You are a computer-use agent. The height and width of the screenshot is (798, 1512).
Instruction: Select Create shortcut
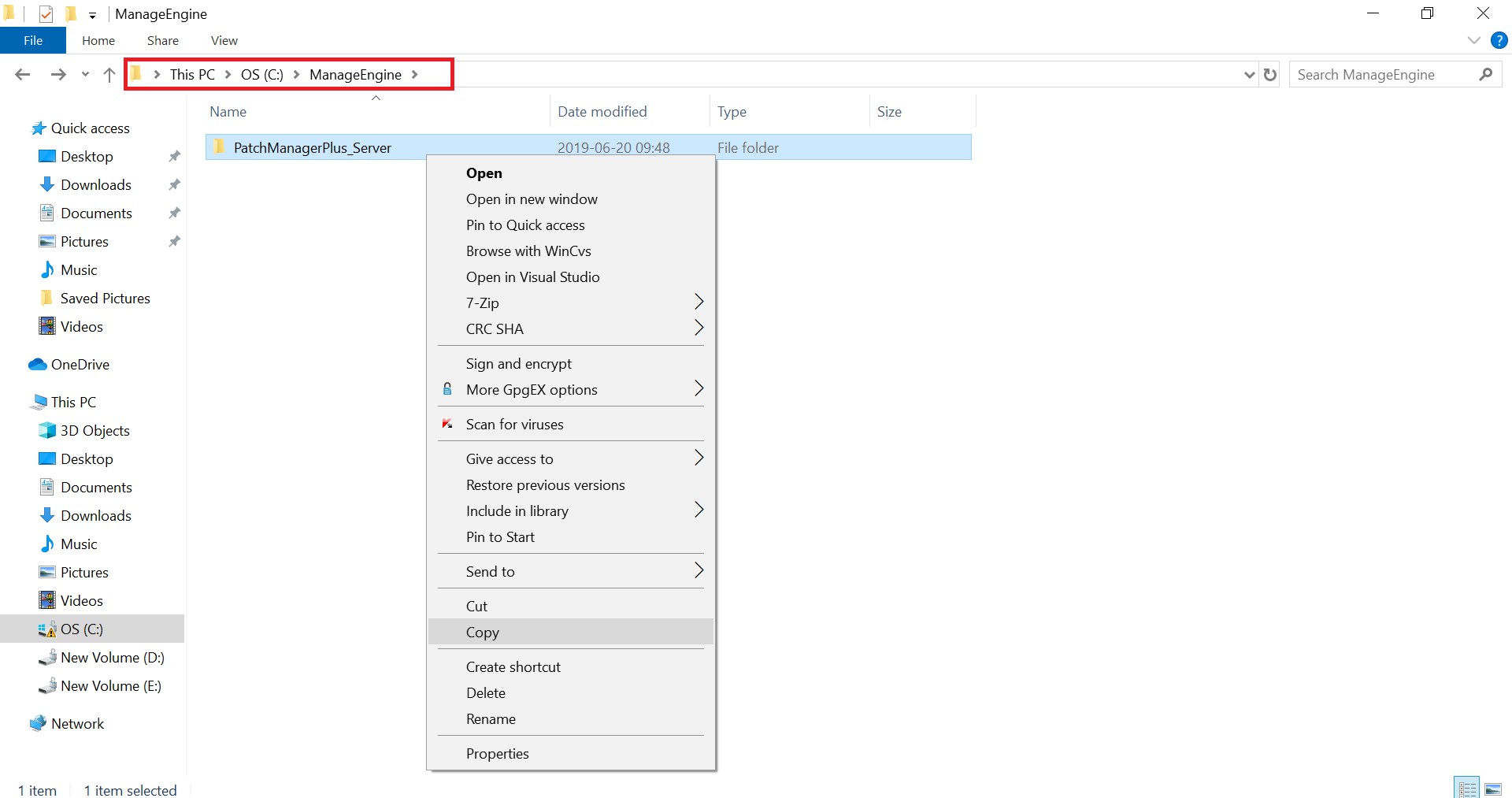pos(571,667)
